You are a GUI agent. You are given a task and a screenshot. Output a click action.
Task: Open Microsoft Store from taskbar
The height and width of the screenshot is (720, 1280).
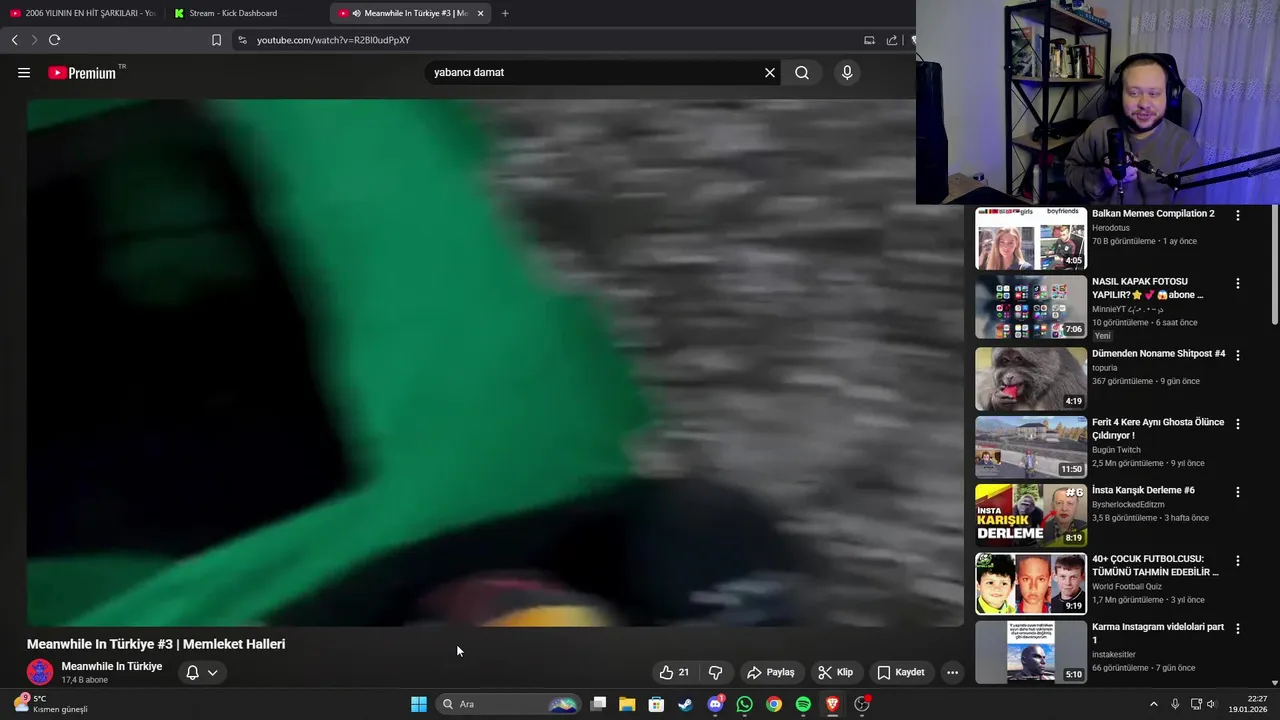point(656,704)
